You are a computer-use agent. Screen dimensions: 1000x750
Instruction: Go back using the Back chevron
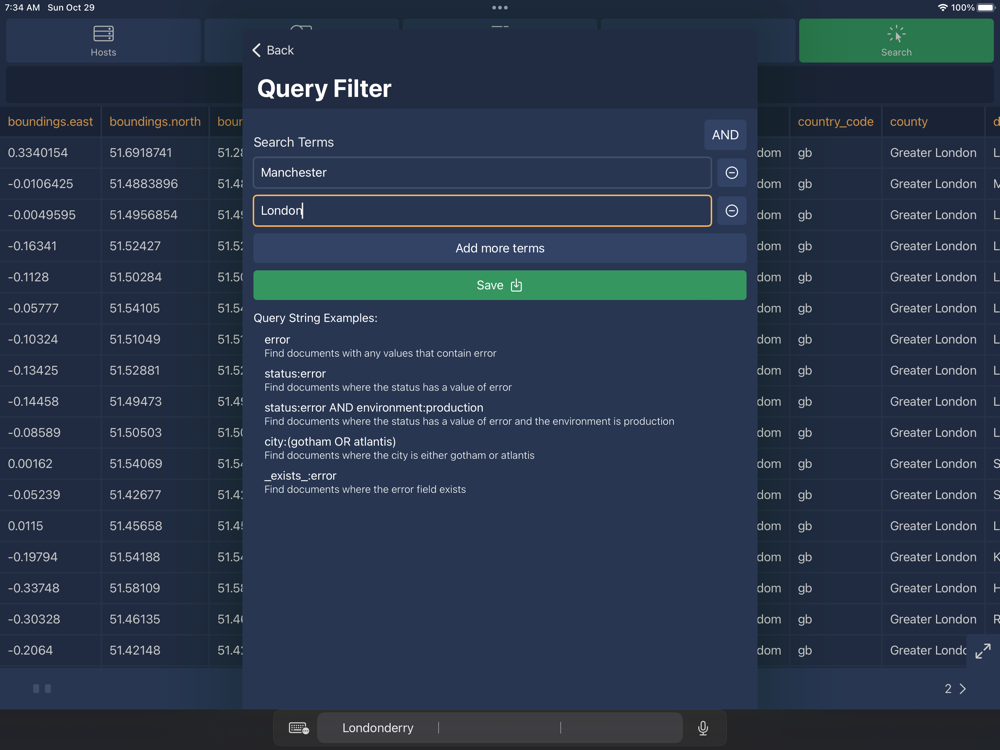pos(273,50)
